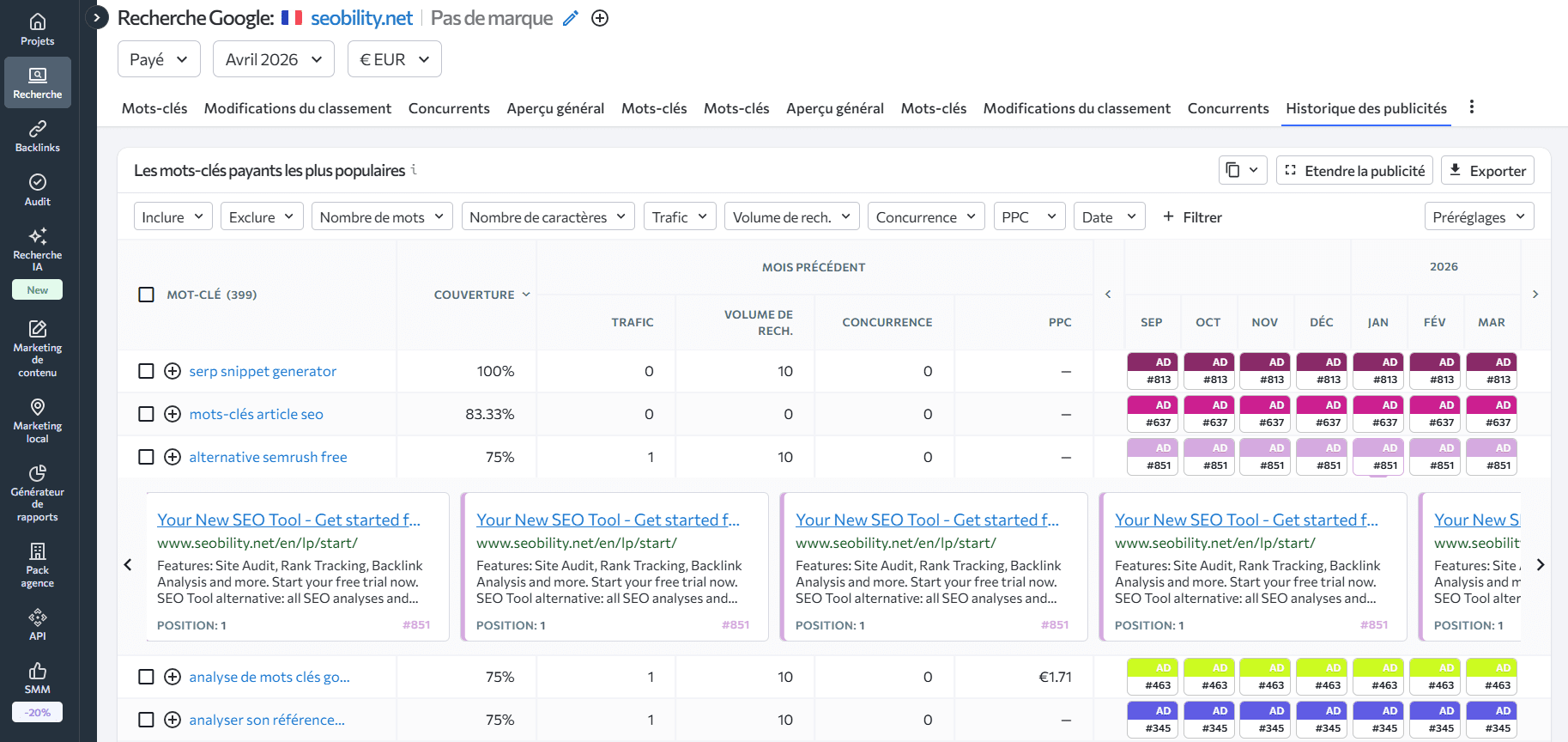Open API section in sidebar

(x=37, y=624)
